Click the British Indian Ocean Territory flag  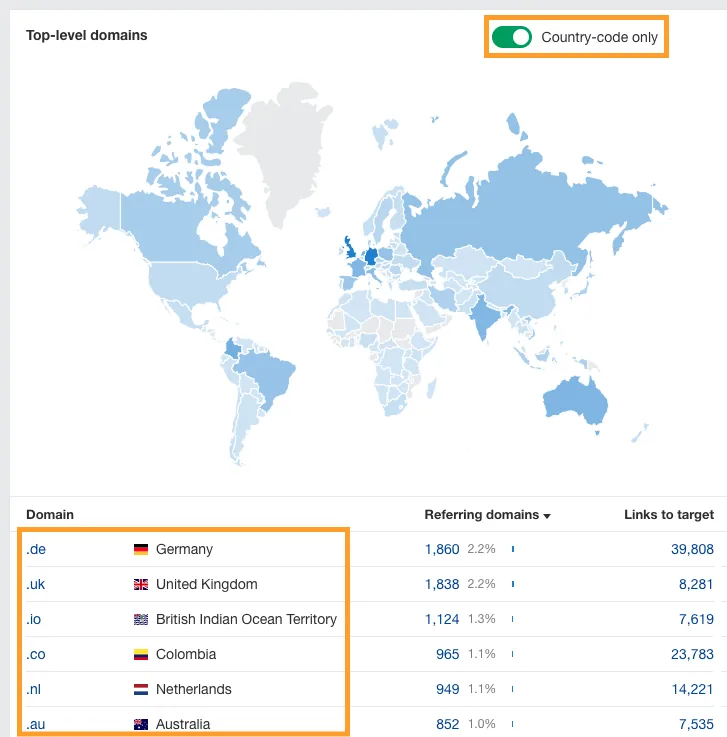[141, 619]
